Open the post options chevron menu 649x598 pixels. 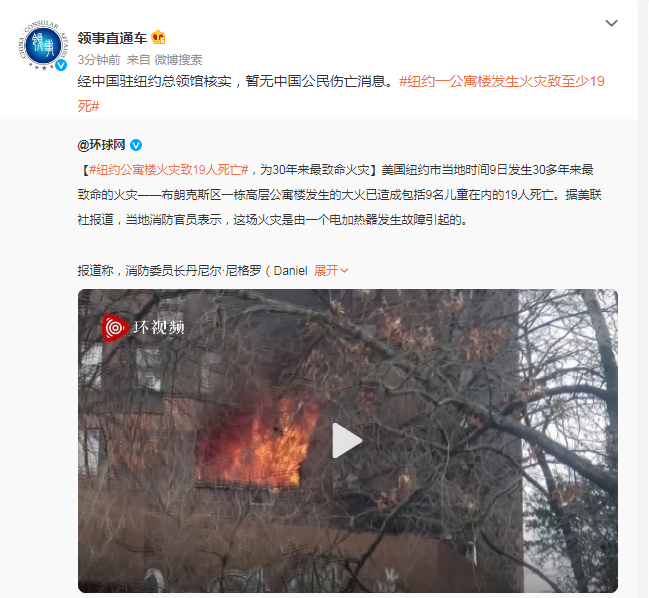611,23
